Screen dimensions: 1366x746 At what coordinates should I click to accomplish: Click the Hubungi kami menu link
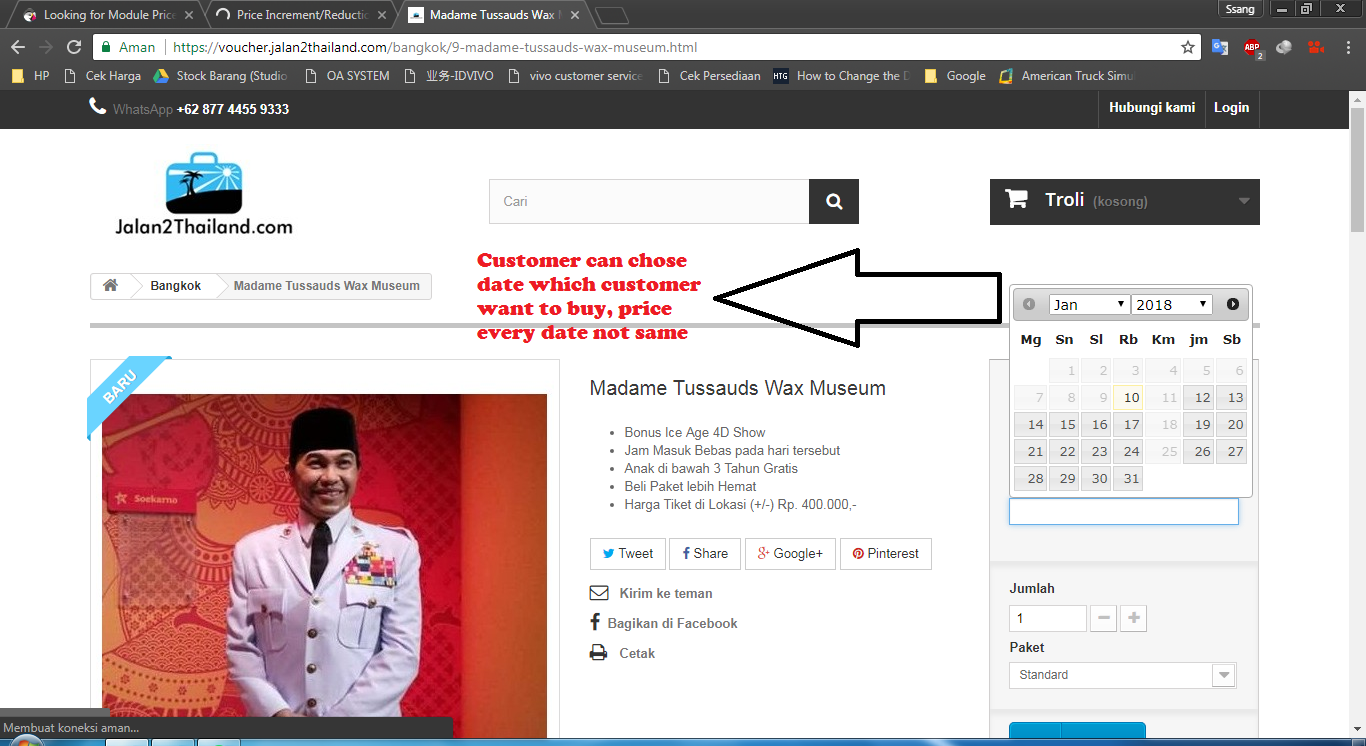tap(1152, 108)
